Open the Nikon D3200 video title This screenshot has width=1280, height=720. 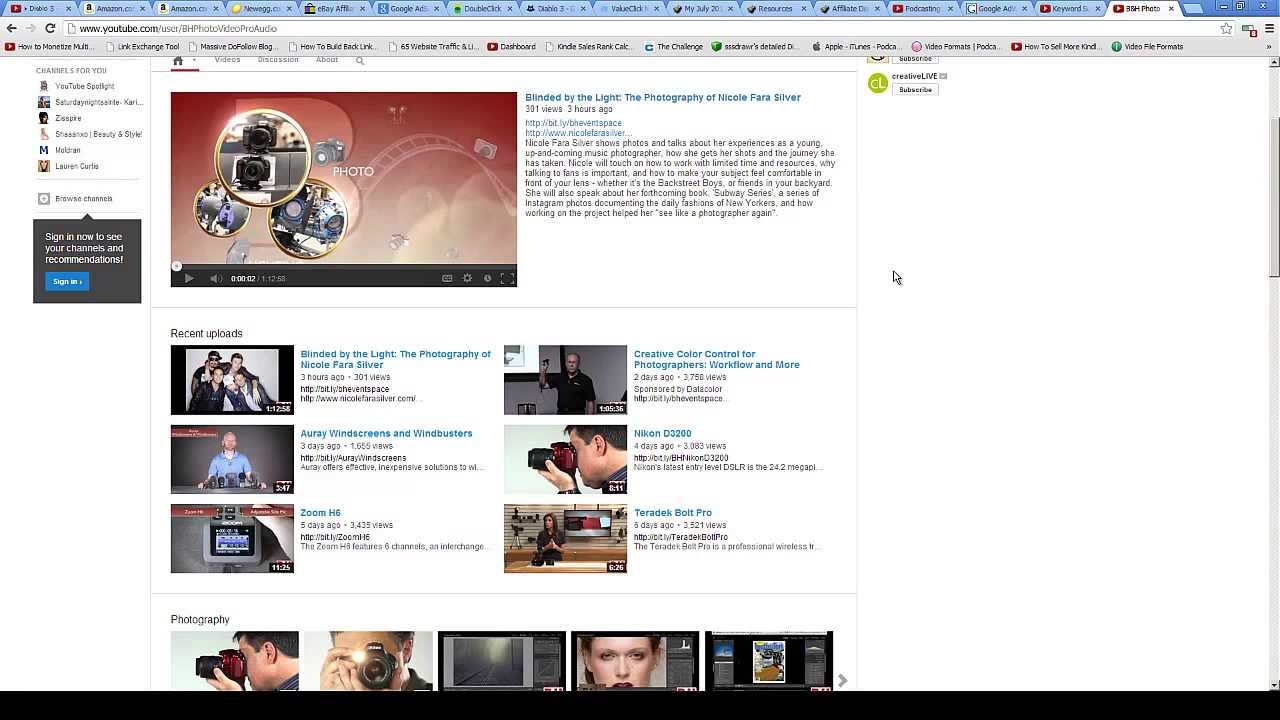(x=662, y=433)
